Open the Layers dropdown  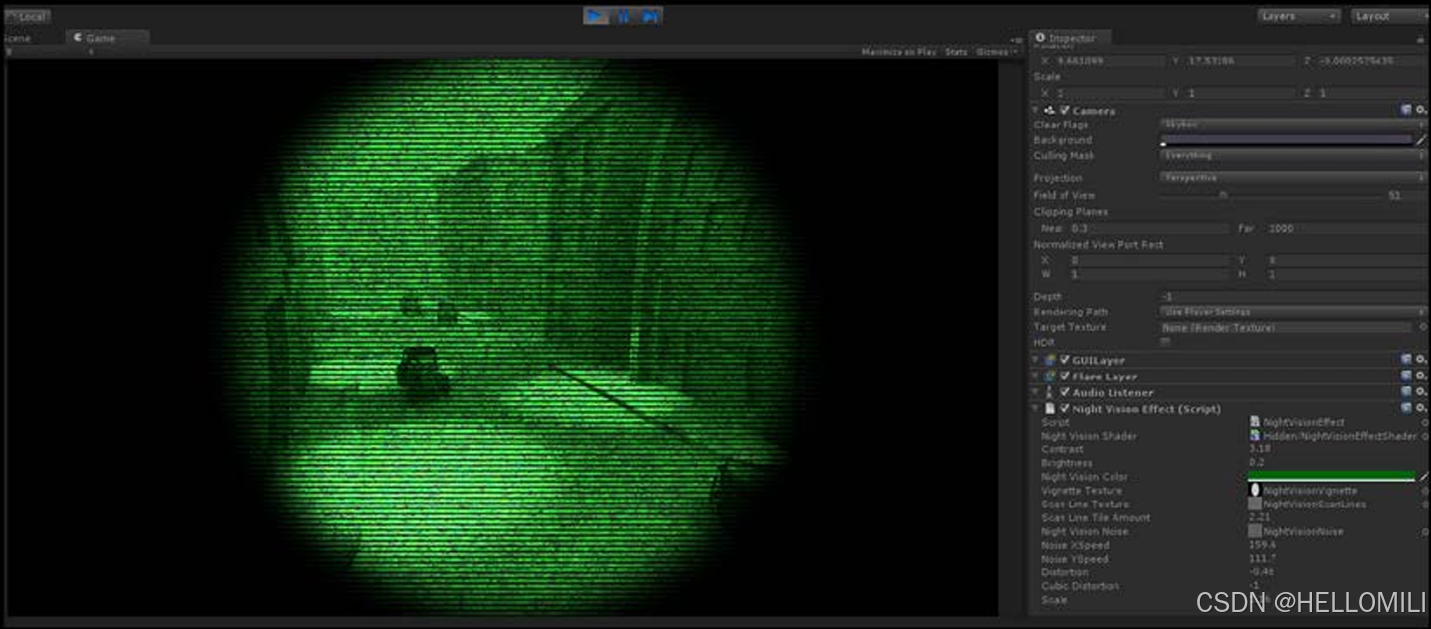[1298, 16]
